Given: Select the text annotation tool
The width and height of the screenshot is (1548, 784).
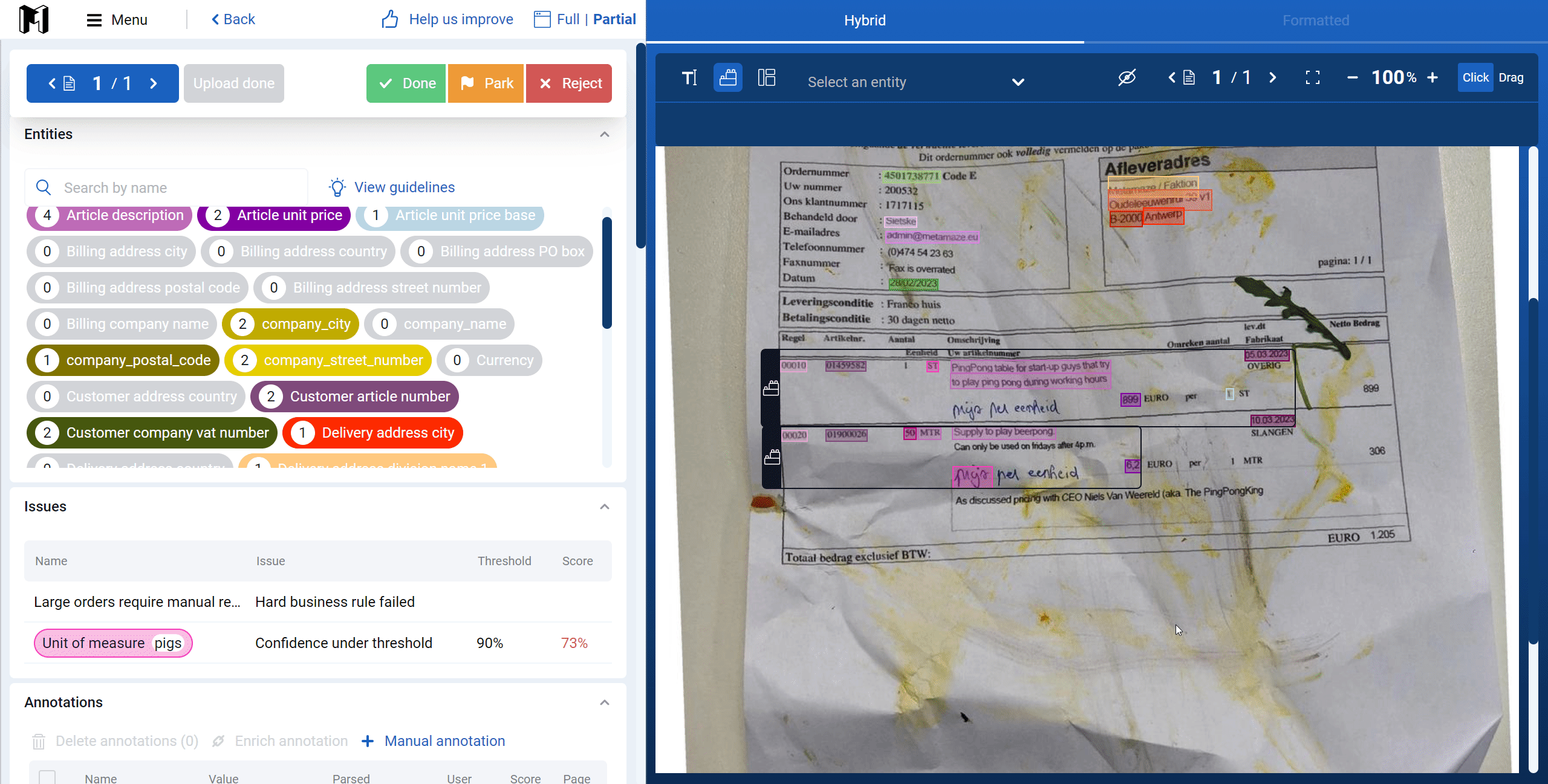Looking at the screenshot, I should tap(689, 77).
